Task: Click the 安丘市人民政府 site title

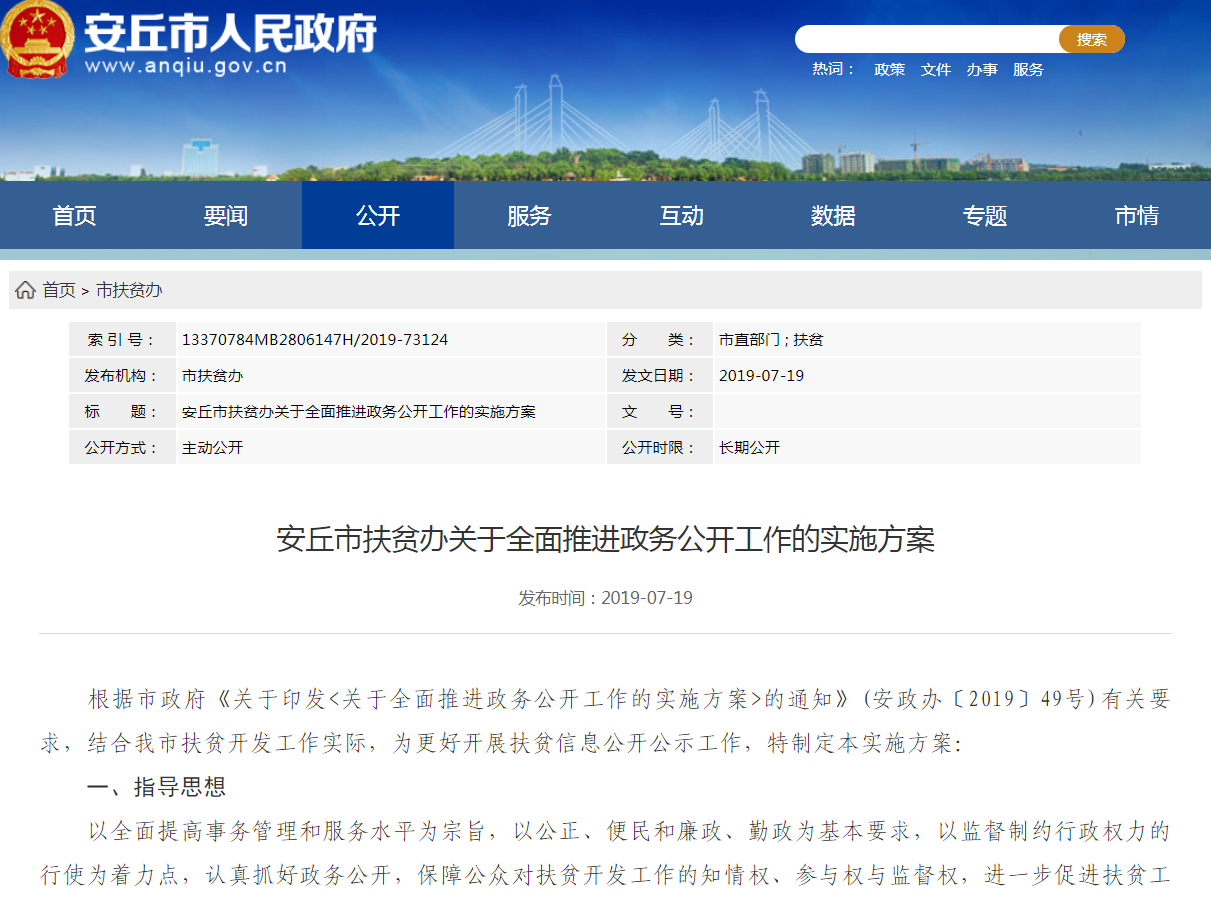Action: (x=230, y=33)
